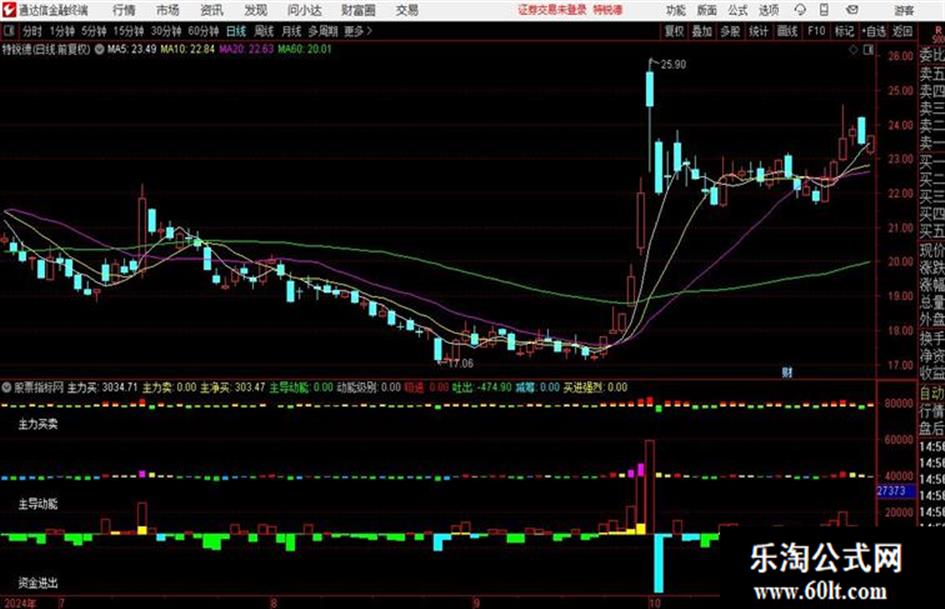Open the 选项 menu in the top bar

(x=768, y=10)
